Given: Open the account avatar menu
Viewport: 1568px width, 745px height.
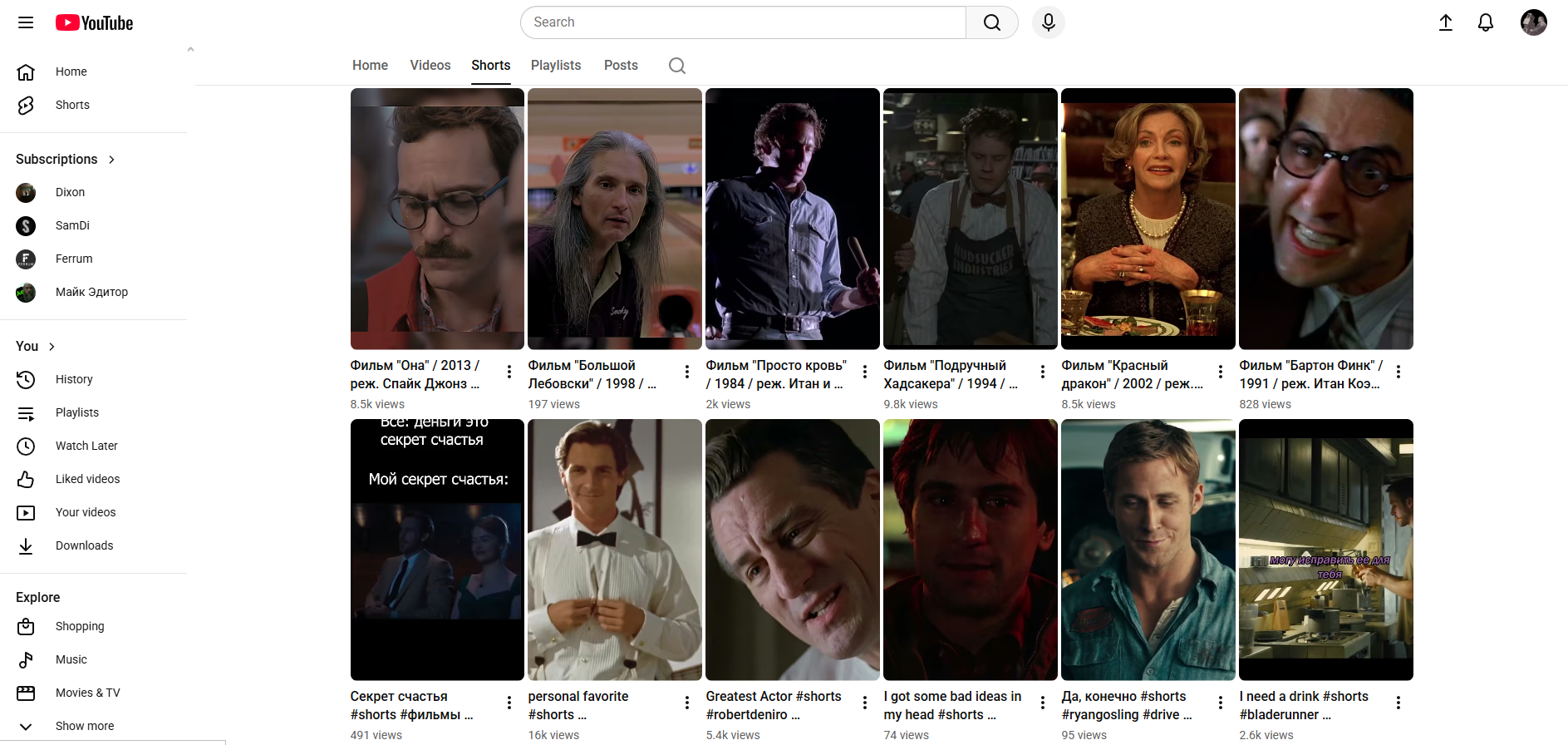Looking at the screenshot, I should coord(1534,22).
